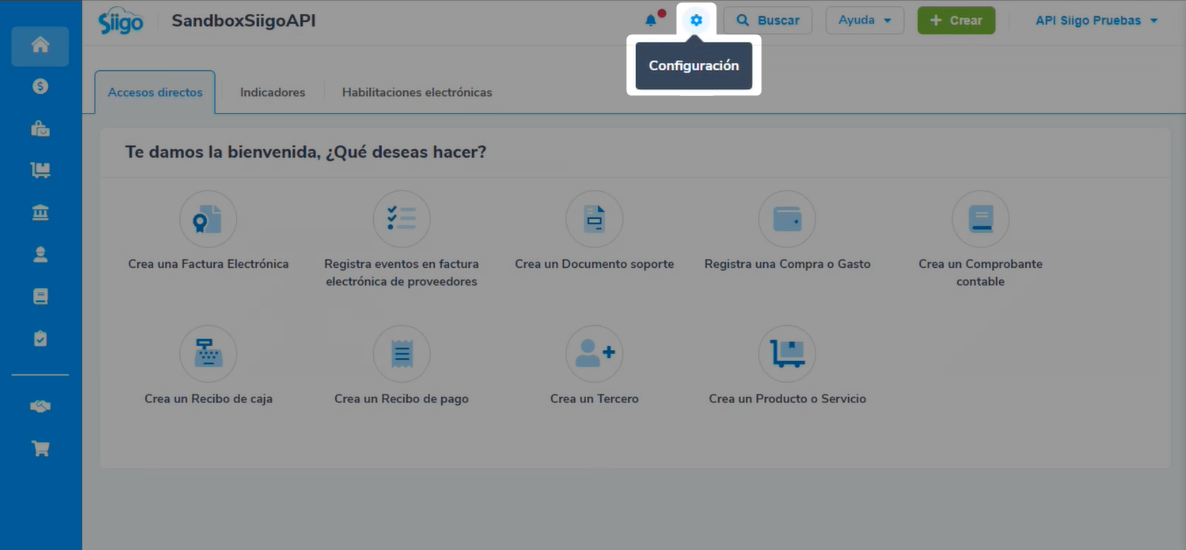
Task: Open the Crea un Producto o Servicio icon
Action: [x=787, y=353]
